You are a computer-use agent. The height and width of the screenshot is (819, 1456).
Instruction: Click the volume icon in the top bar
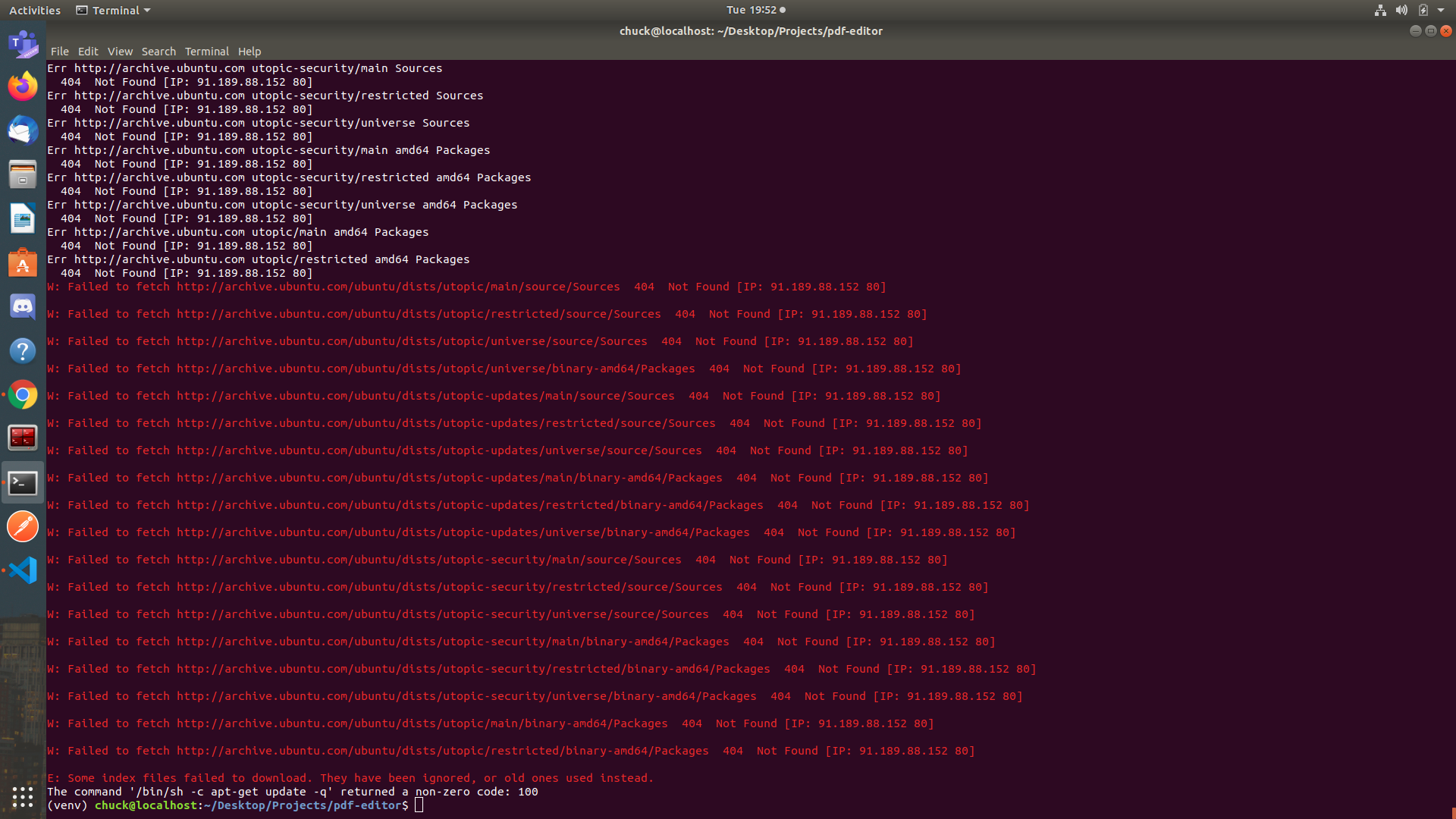pos(1401,10)
